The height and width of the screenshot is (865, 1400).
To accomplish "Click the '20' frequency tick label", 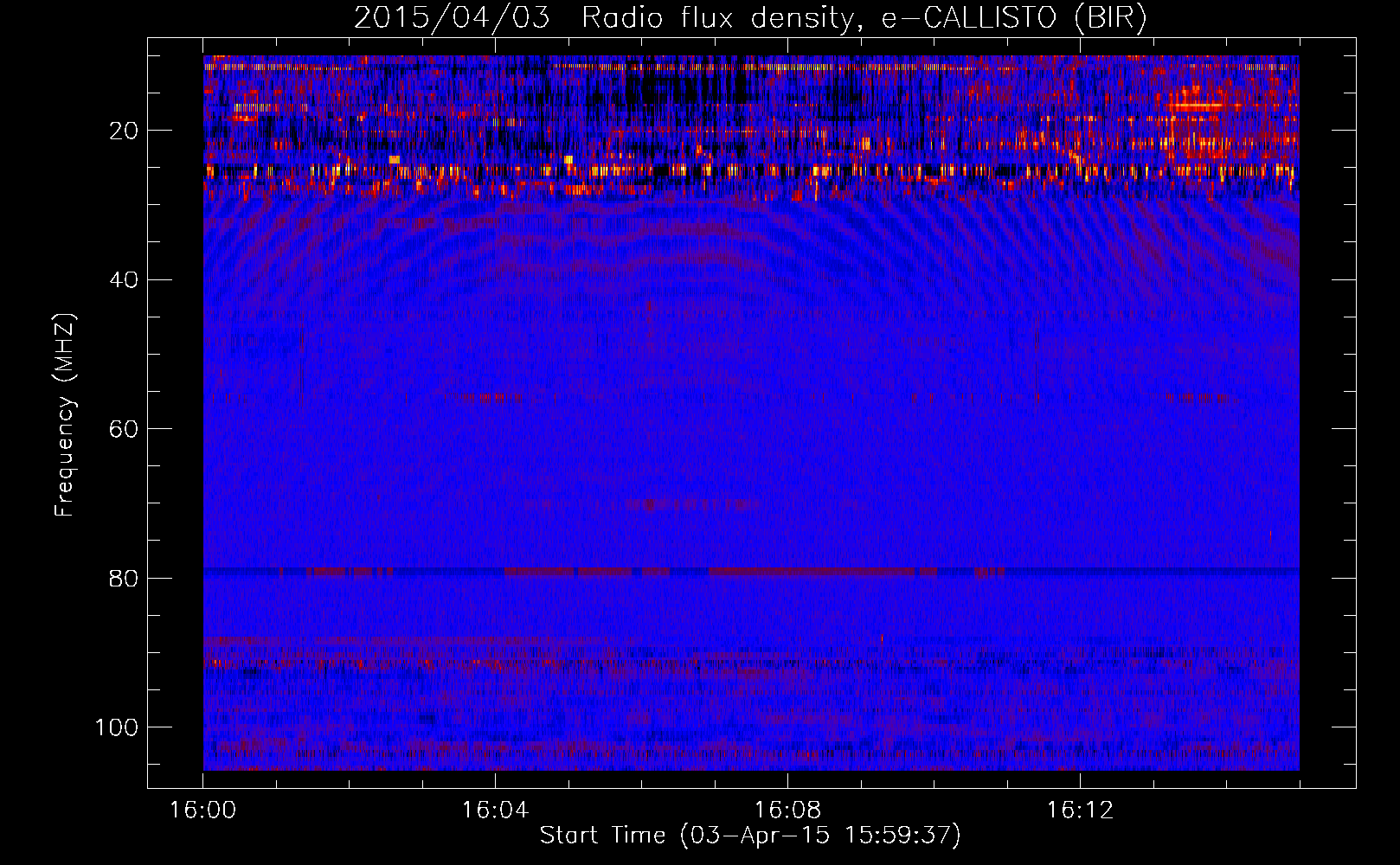I will [x=125, y=131].
